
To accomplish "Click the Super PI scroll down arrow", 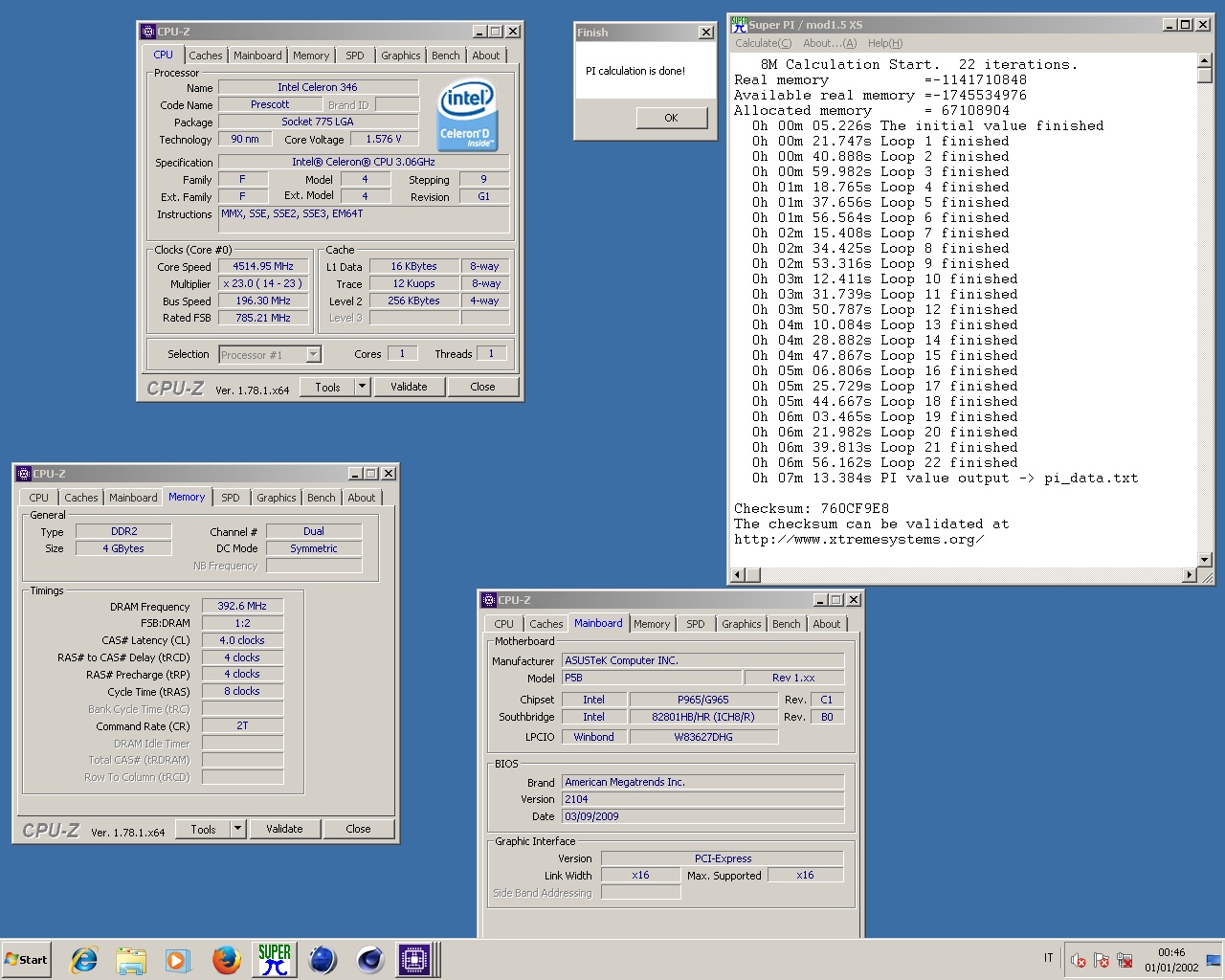I will click(x=1204, y=560).
